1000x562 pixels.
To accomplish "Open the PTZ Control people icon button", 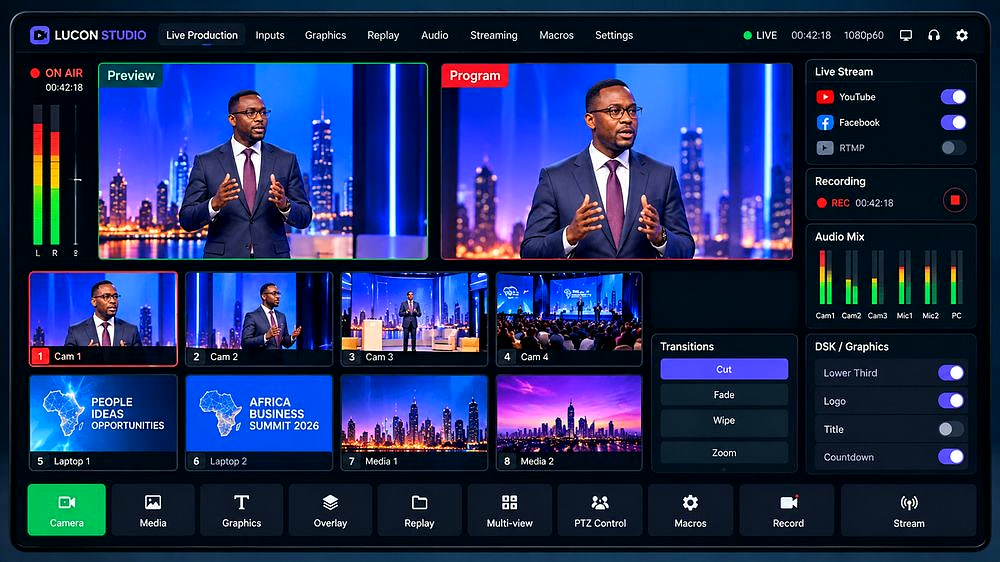I will [x=600, y=510].
